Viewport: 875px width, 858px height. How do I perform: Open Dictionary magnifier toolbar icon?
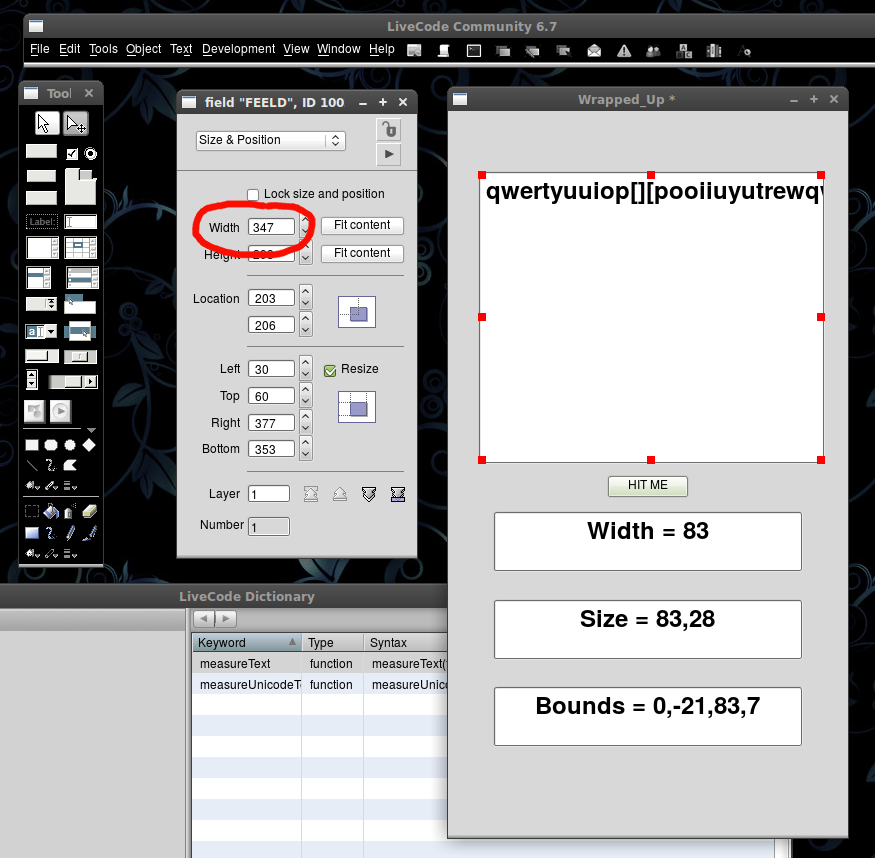pyautogui.click(x=744, y=51)
